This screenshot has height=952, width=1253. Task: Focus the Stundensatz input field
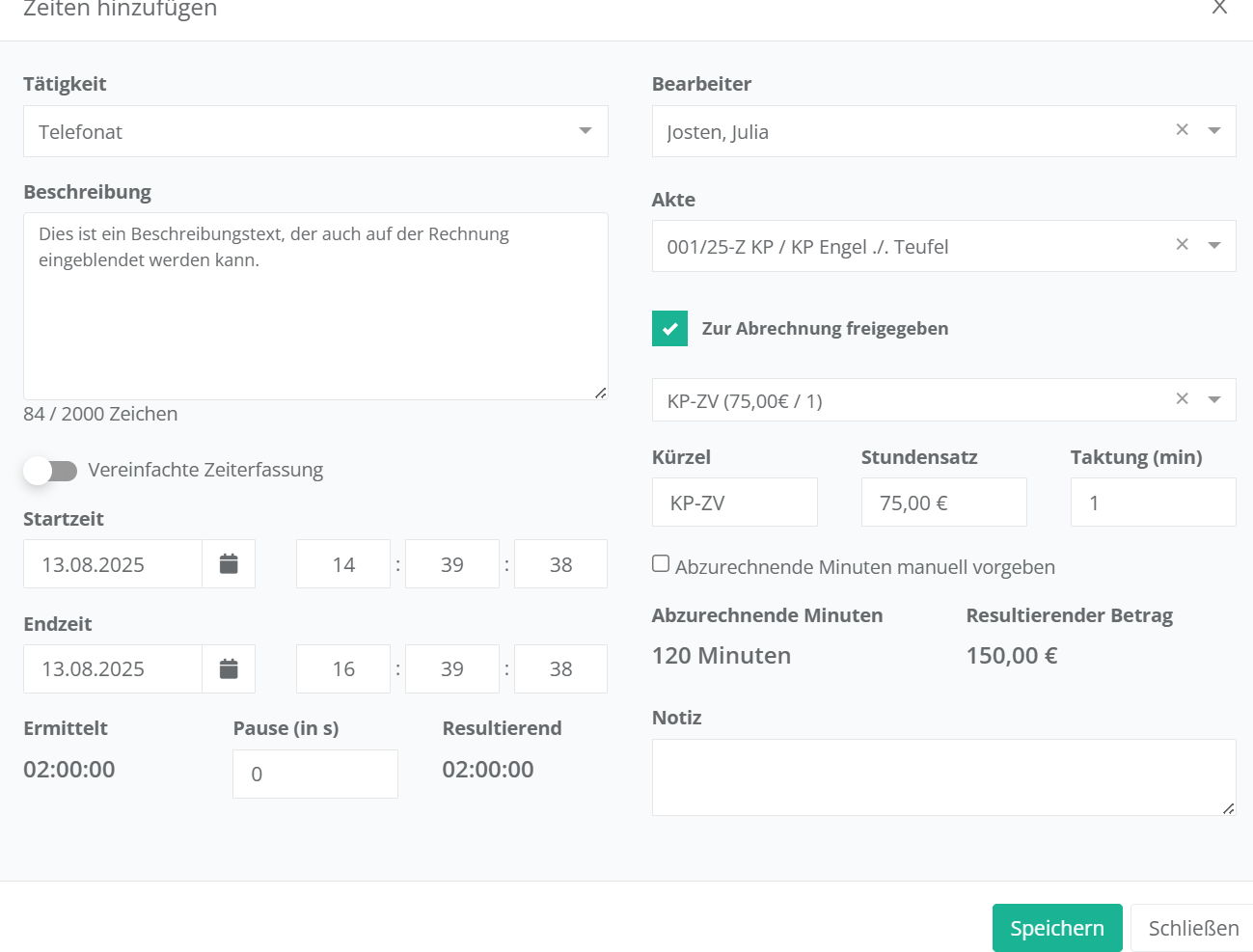[x=943, y=503]
